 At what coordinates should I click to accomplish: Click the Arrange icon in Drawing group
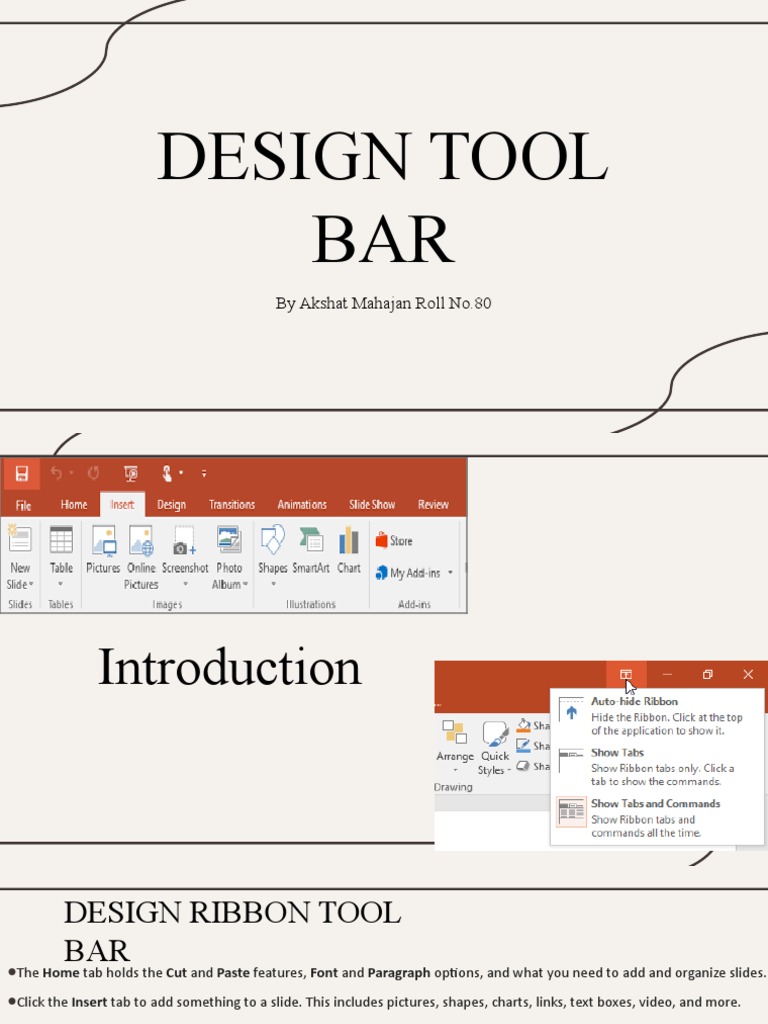tap(455, 733)
